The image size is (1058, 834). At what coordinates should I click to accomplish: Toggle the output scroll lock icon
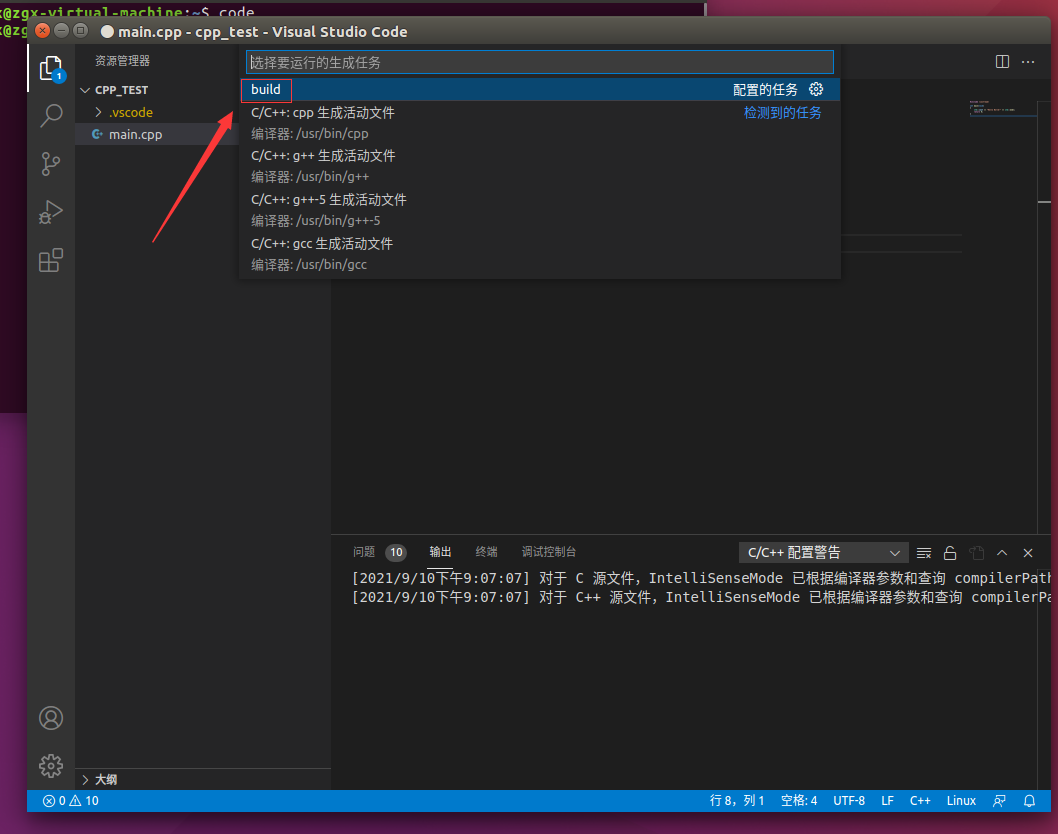coord(950,553)
